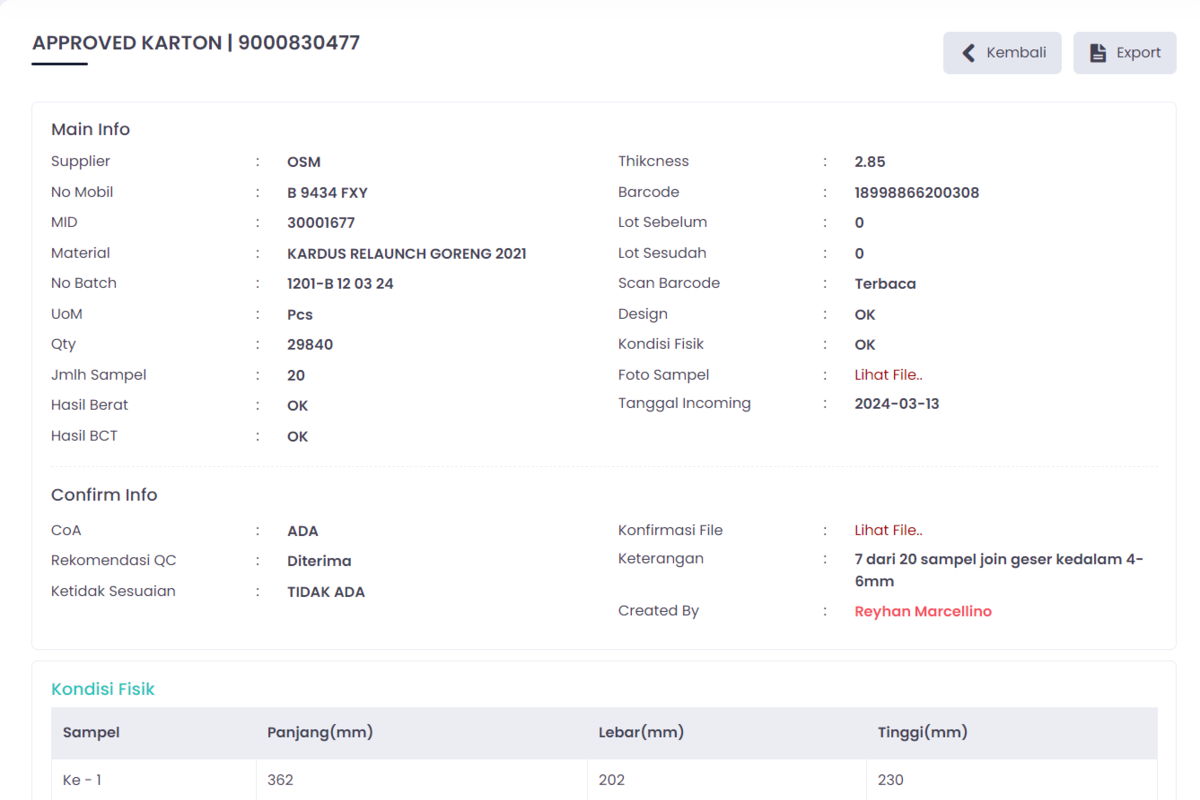1200x800 pixels.
Task: Click the Lebar(mm) column header
Action: (641, 732)
